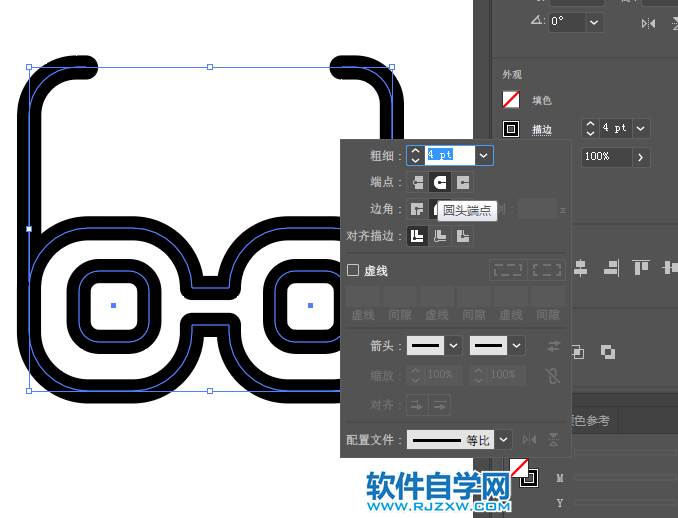Flip profile along axis icon
678x518 pixels.
529,440
